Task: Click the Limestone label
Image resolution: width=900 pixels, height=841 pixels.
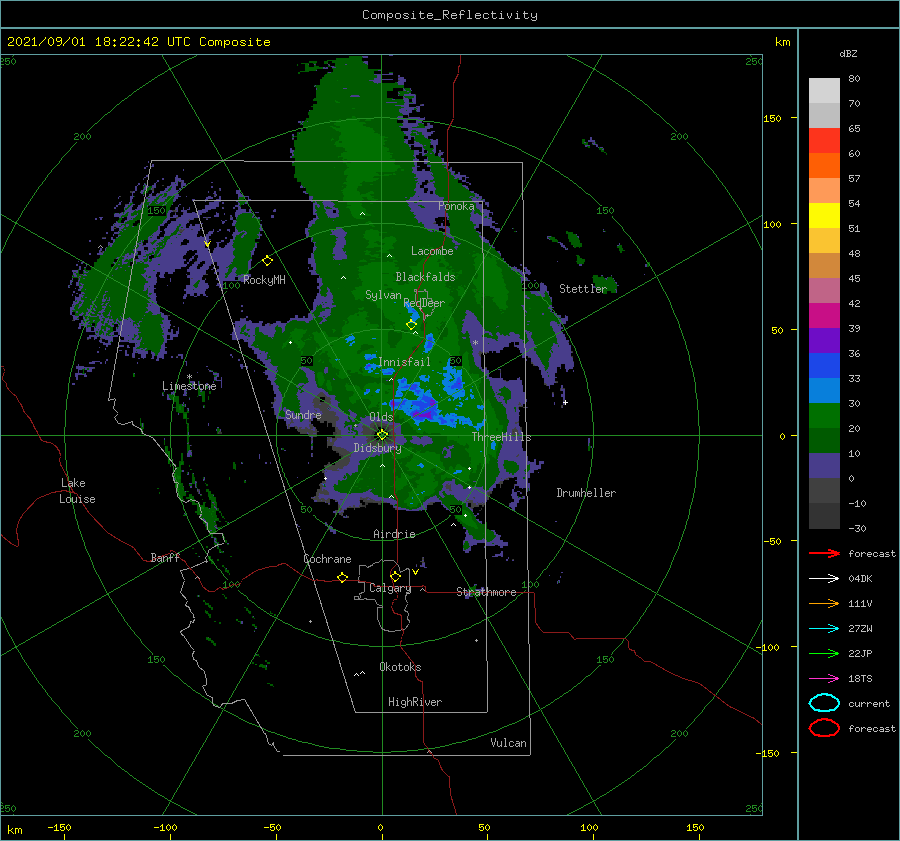Action: pyautogui.click(x=189, y=386)
